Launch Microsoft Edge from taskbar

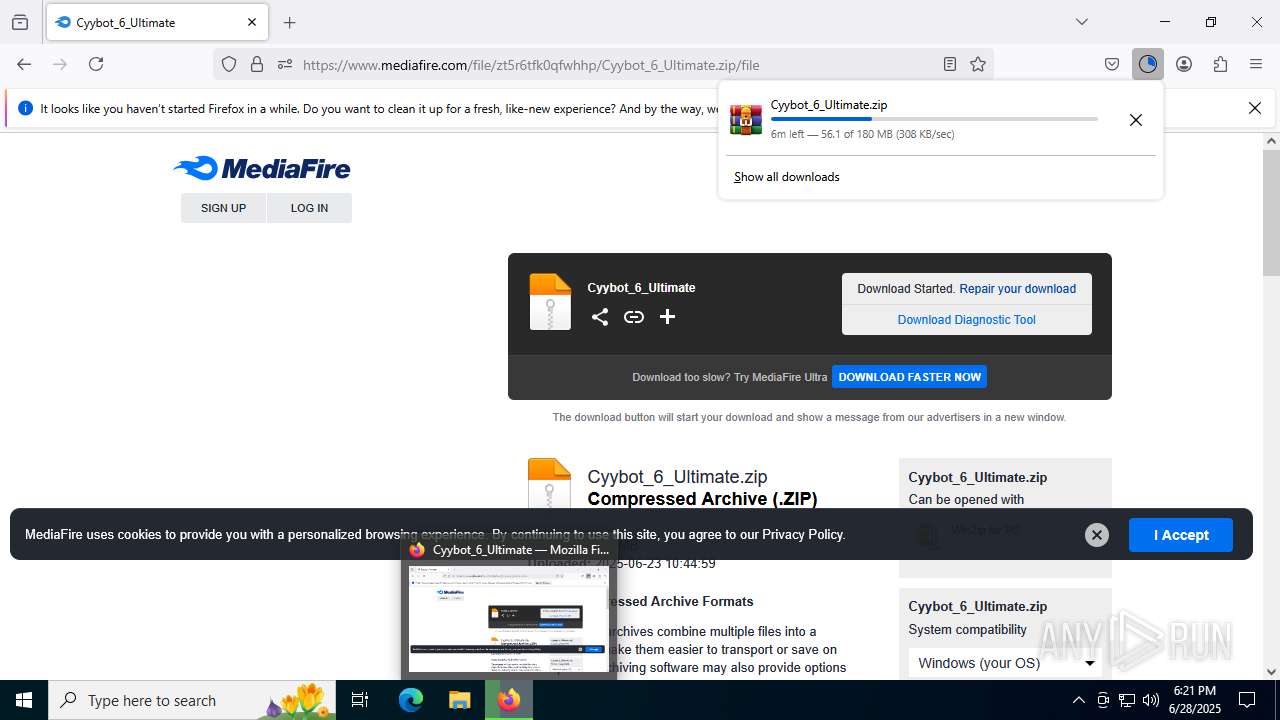coord(411,700)
